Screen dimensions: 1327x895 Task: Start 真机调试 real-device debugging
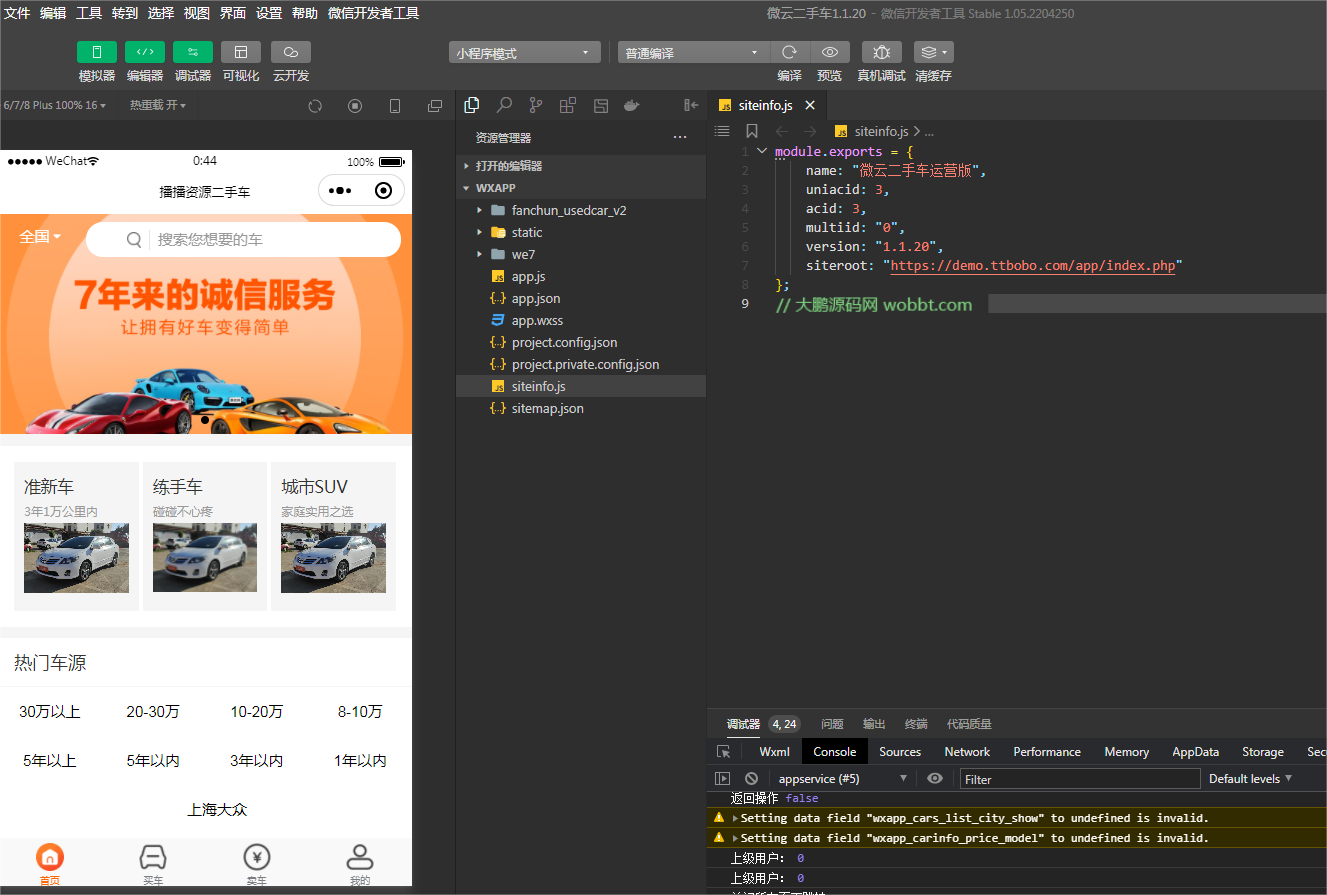click(x=880, y=52)
